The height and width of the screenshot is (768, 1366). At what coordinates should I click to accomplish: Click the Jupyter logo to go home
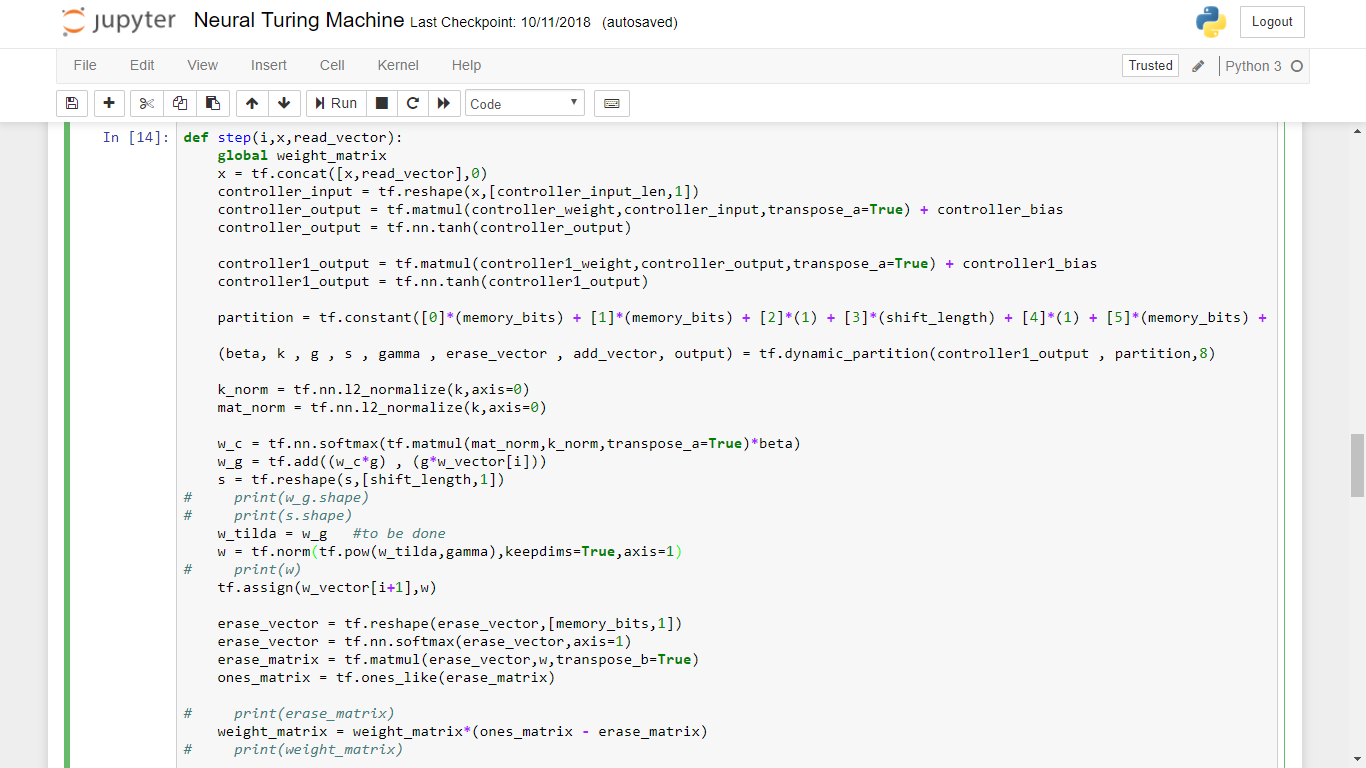[118, 21]
